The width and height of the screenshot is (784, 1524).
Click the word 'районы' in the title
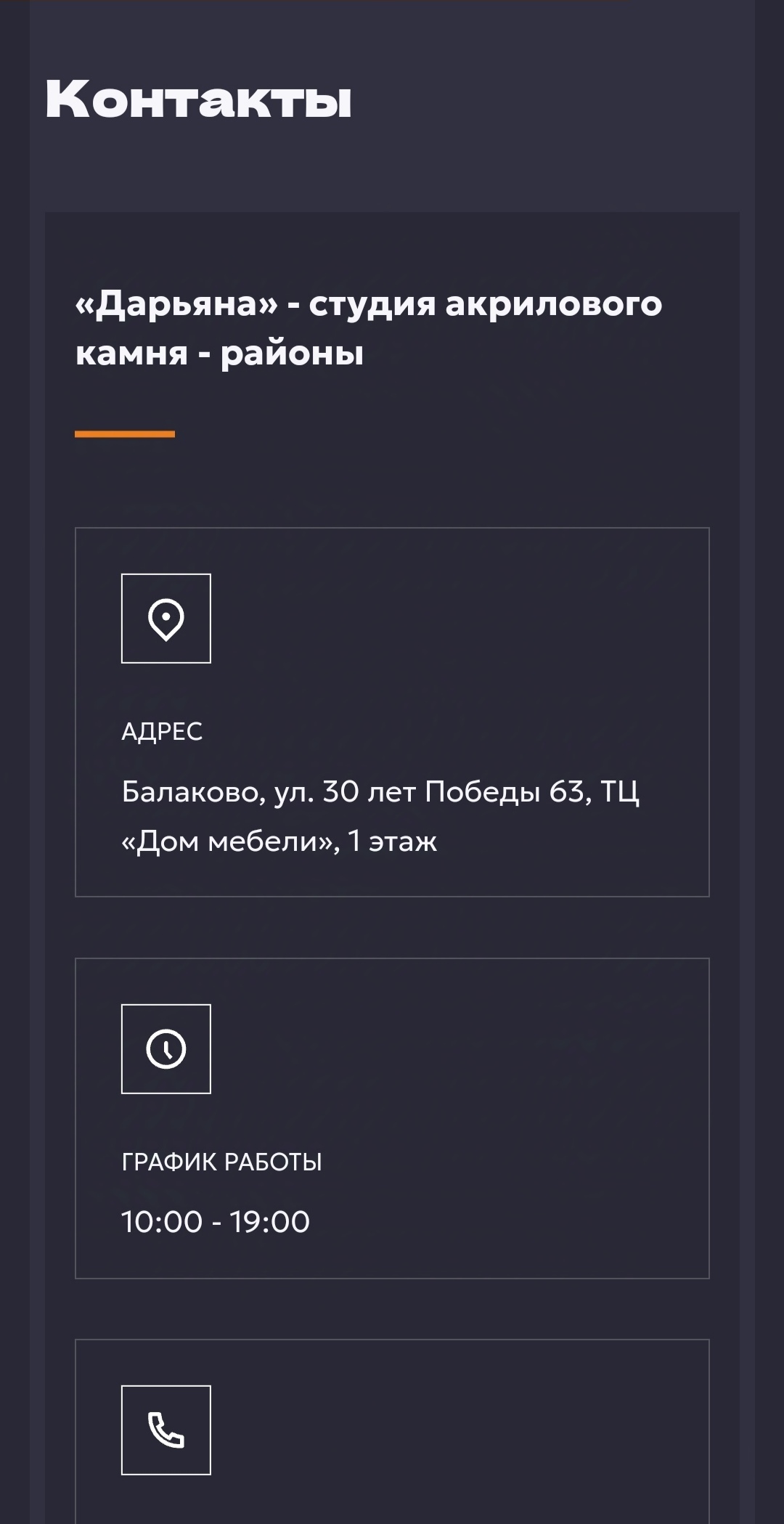[292, 354]
